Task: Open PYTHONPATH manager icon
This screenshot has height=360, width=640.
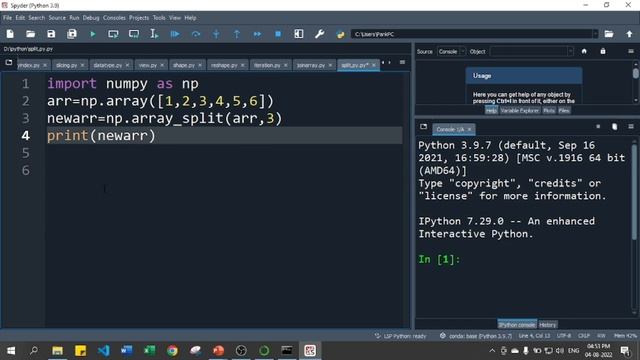Action: [x=340, y=34]
